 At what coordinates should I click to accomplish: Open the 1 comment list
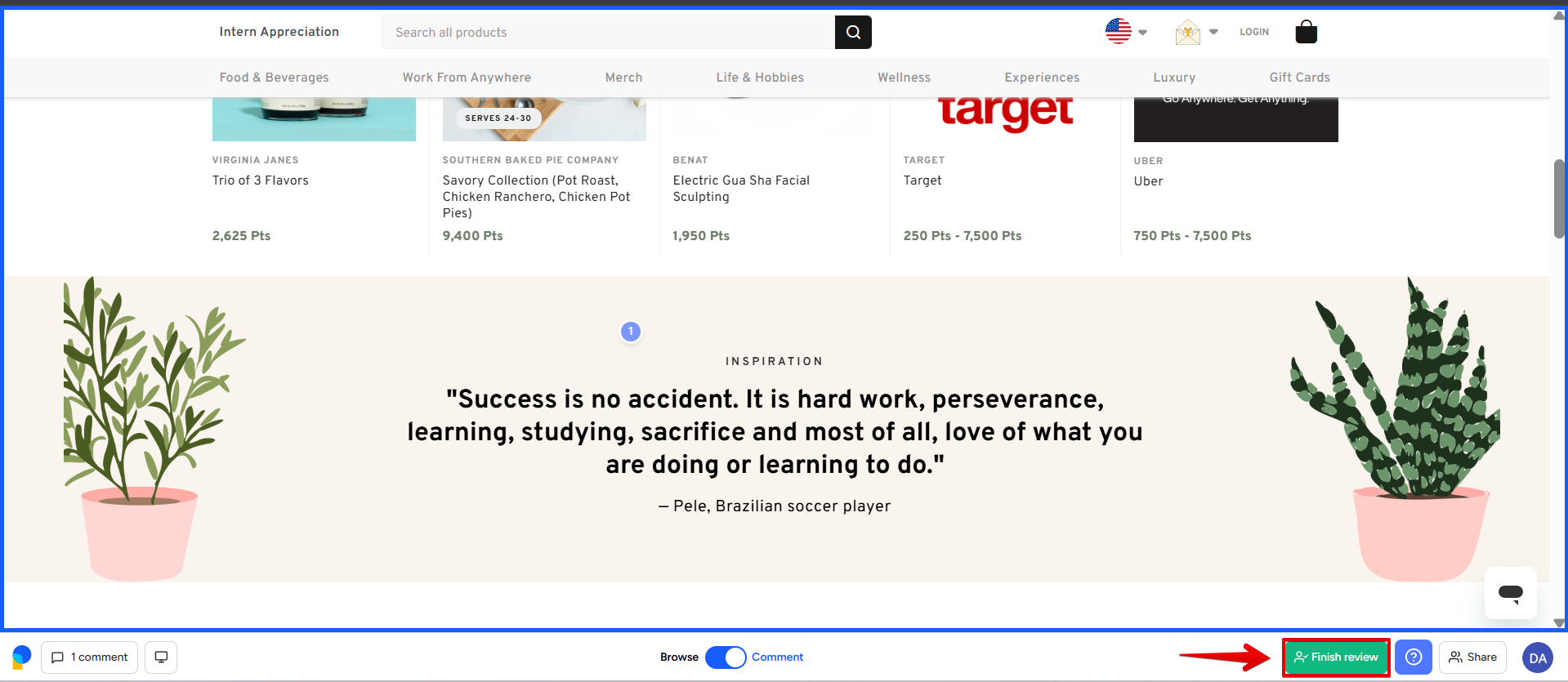coord(89,657)
